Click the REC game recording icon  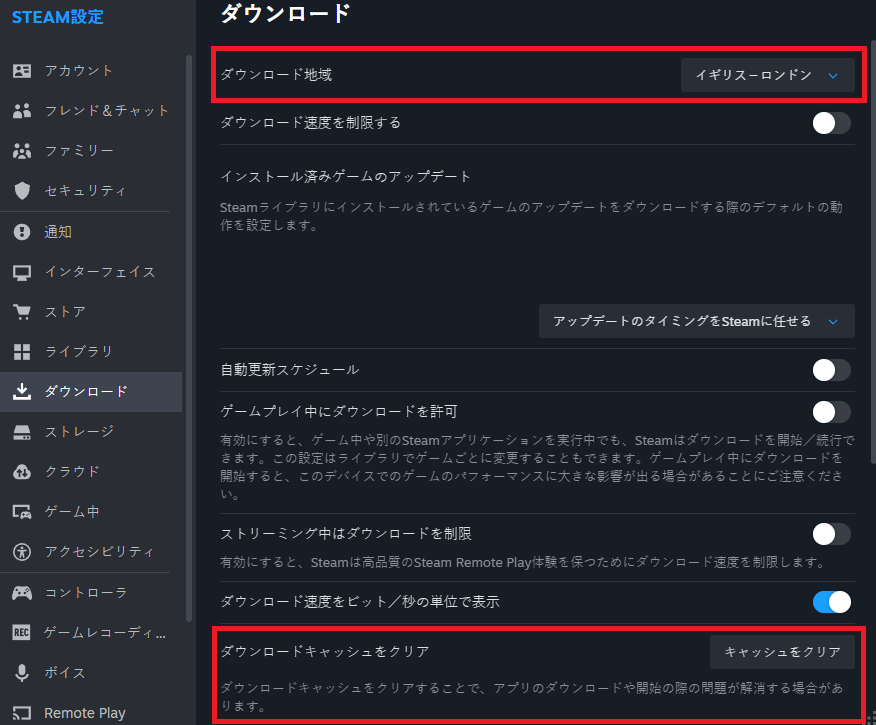22,632
